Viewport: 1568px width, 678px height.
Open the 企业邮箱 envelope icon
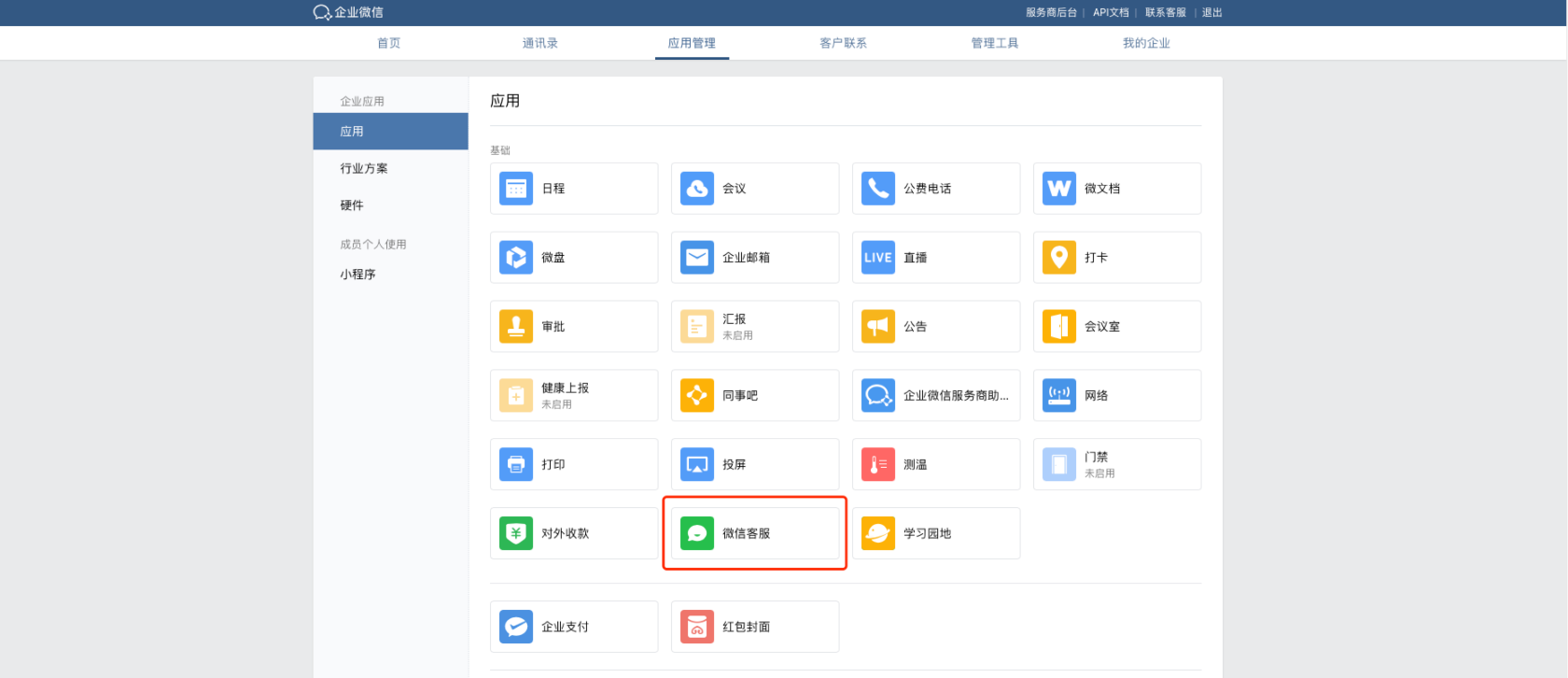pos(697,258)
